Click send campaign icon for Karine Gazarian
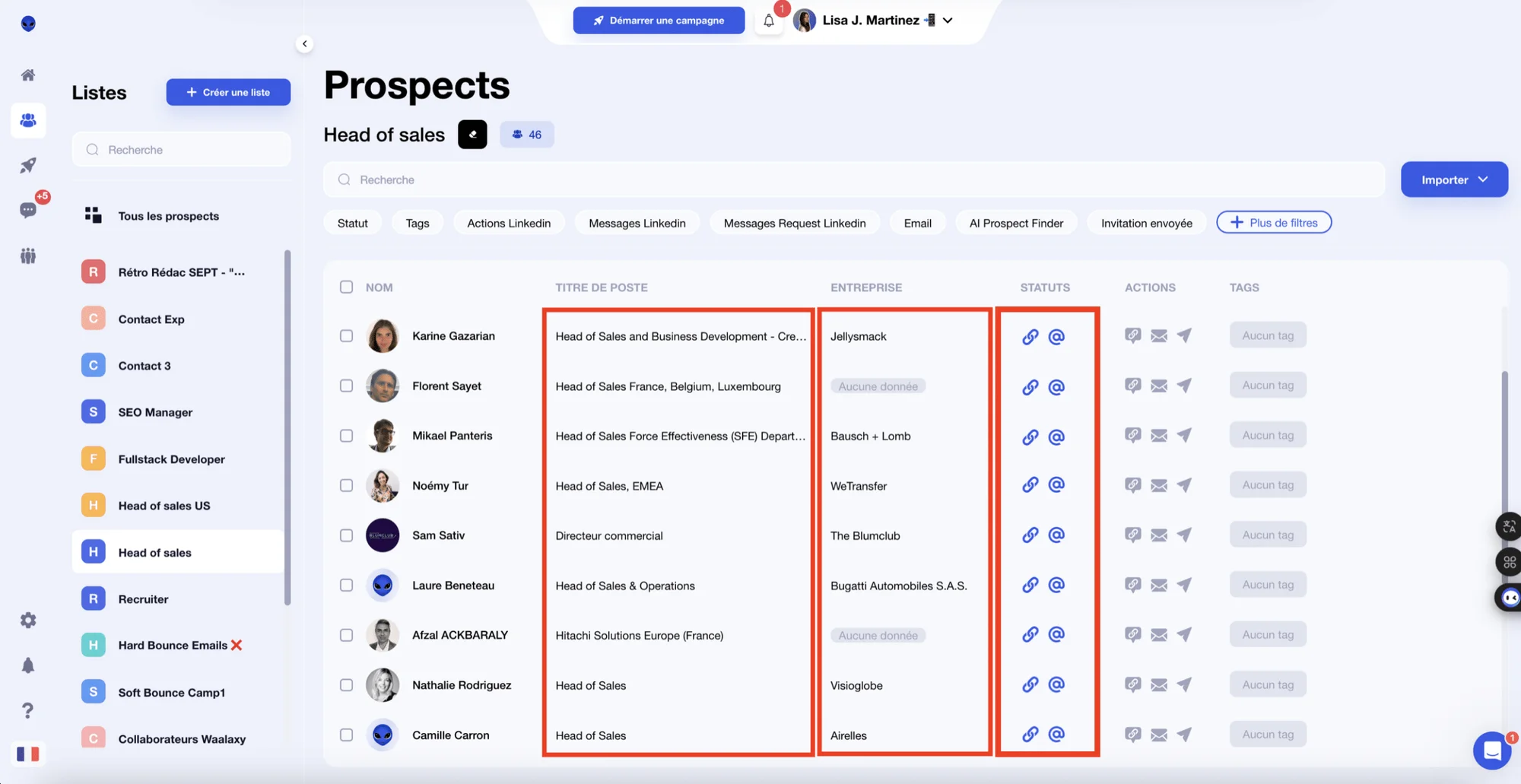This screenshot has height=784, width=1521. [x=1184, y=335]
